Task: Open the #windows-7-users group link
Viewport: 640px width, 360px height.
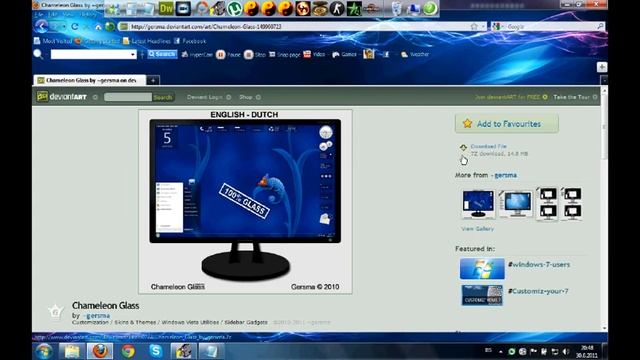Action: point(539,264)
